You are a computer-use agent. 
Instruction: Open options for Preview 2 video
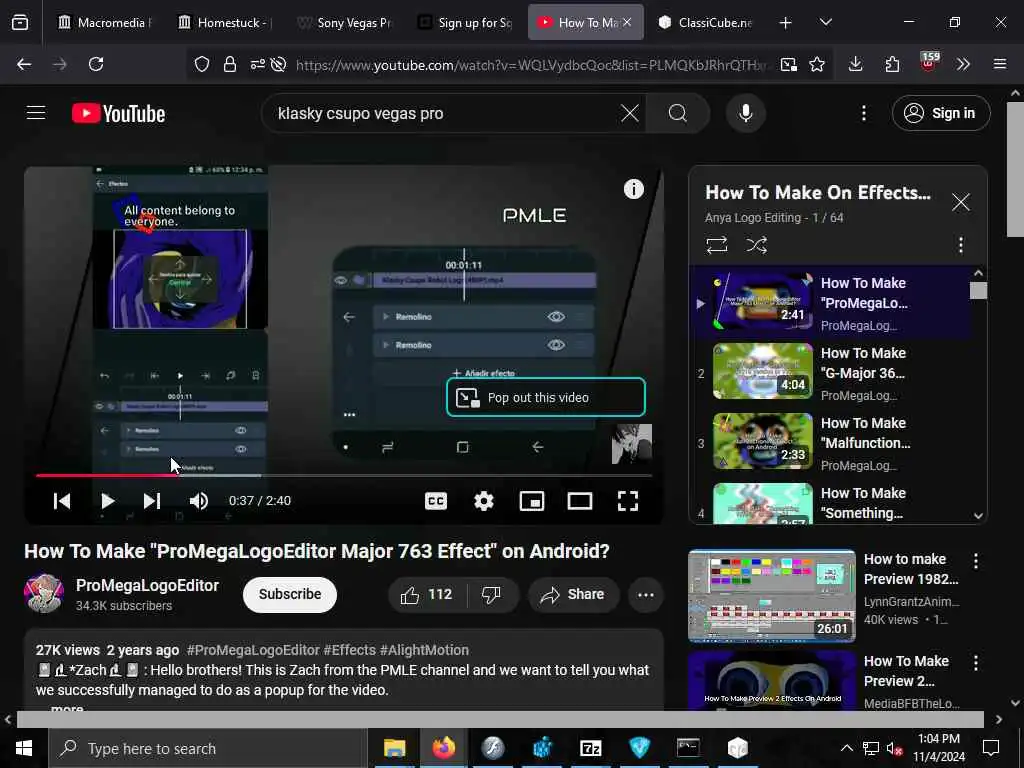pos(975,663)
